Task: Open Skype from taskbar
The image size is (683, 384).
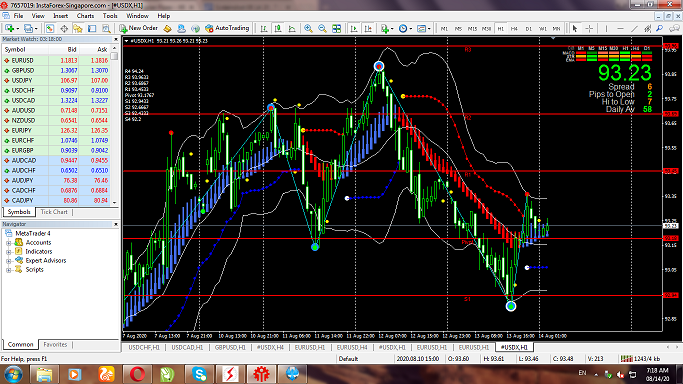Action: click(199, 374)
